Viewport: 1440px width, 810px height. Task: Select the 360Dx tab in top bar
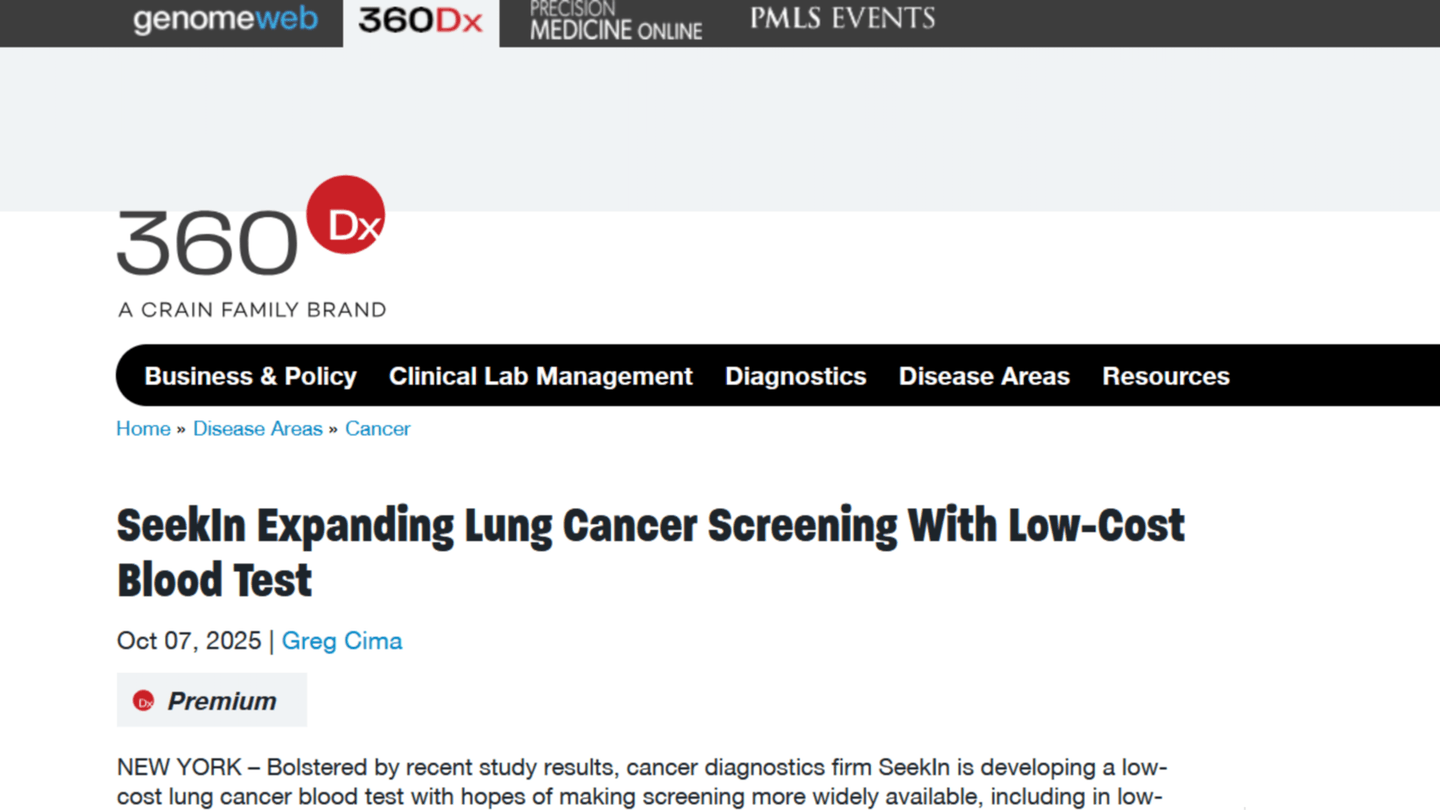[420, 21]
